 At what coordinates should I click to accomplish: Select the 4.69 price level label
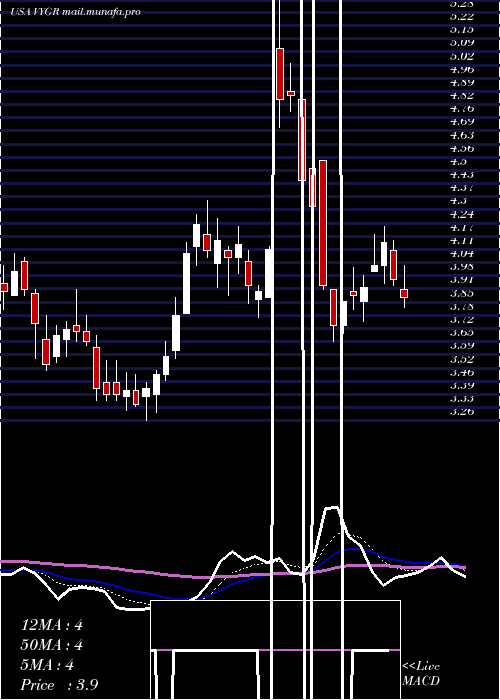462,122
